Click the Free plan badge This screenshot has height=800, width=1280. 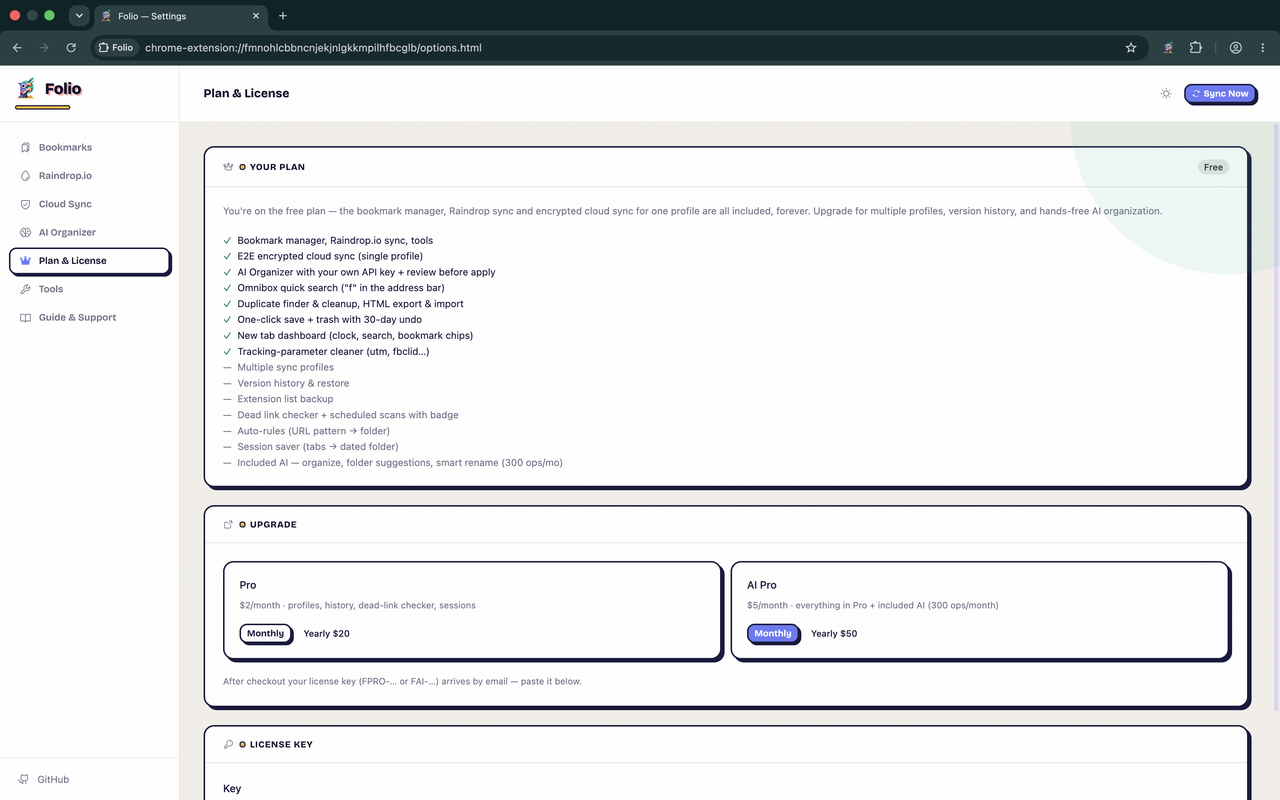tap(1213, 167)
